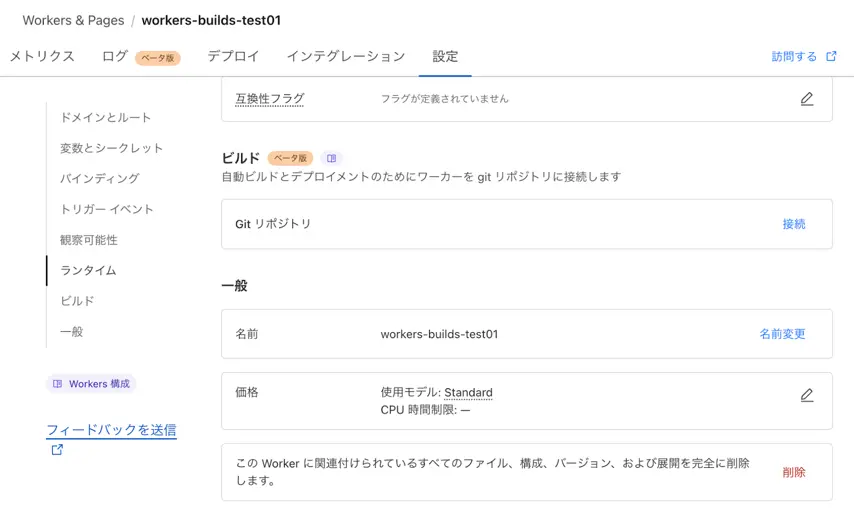Image resolution: width=854 pixels, height=510 pixels.
Task: Go to the デプロイ tab
Action: (233, 56)
